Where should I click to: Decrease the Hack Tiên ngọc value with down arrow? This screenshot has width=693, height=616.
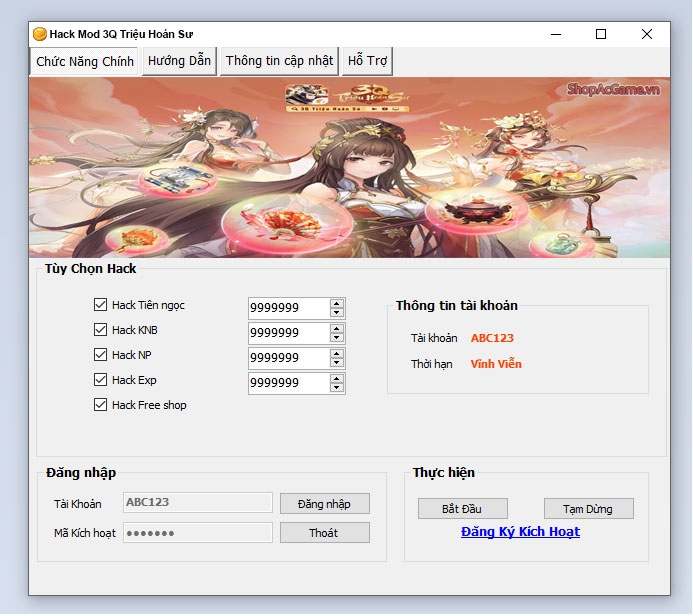tap(337, 313)
